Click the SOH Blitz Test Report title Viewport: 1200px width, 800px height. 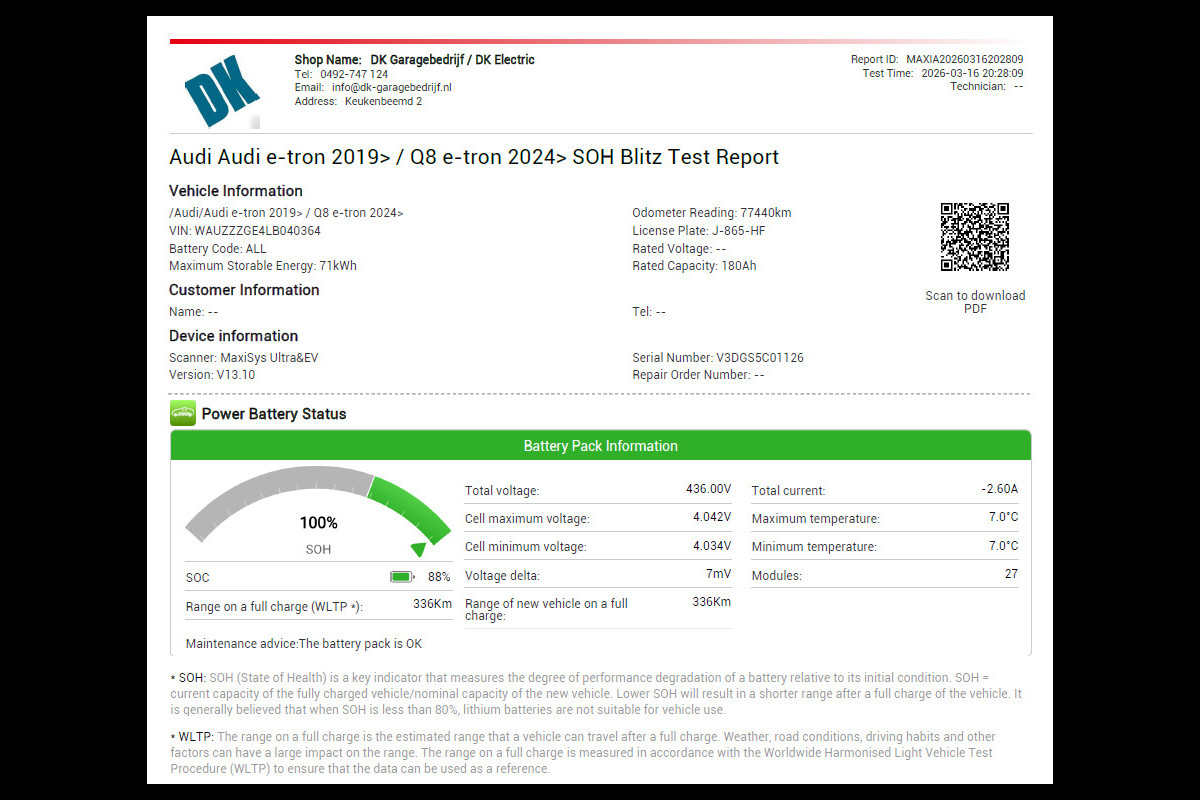[x=474, y=157]
